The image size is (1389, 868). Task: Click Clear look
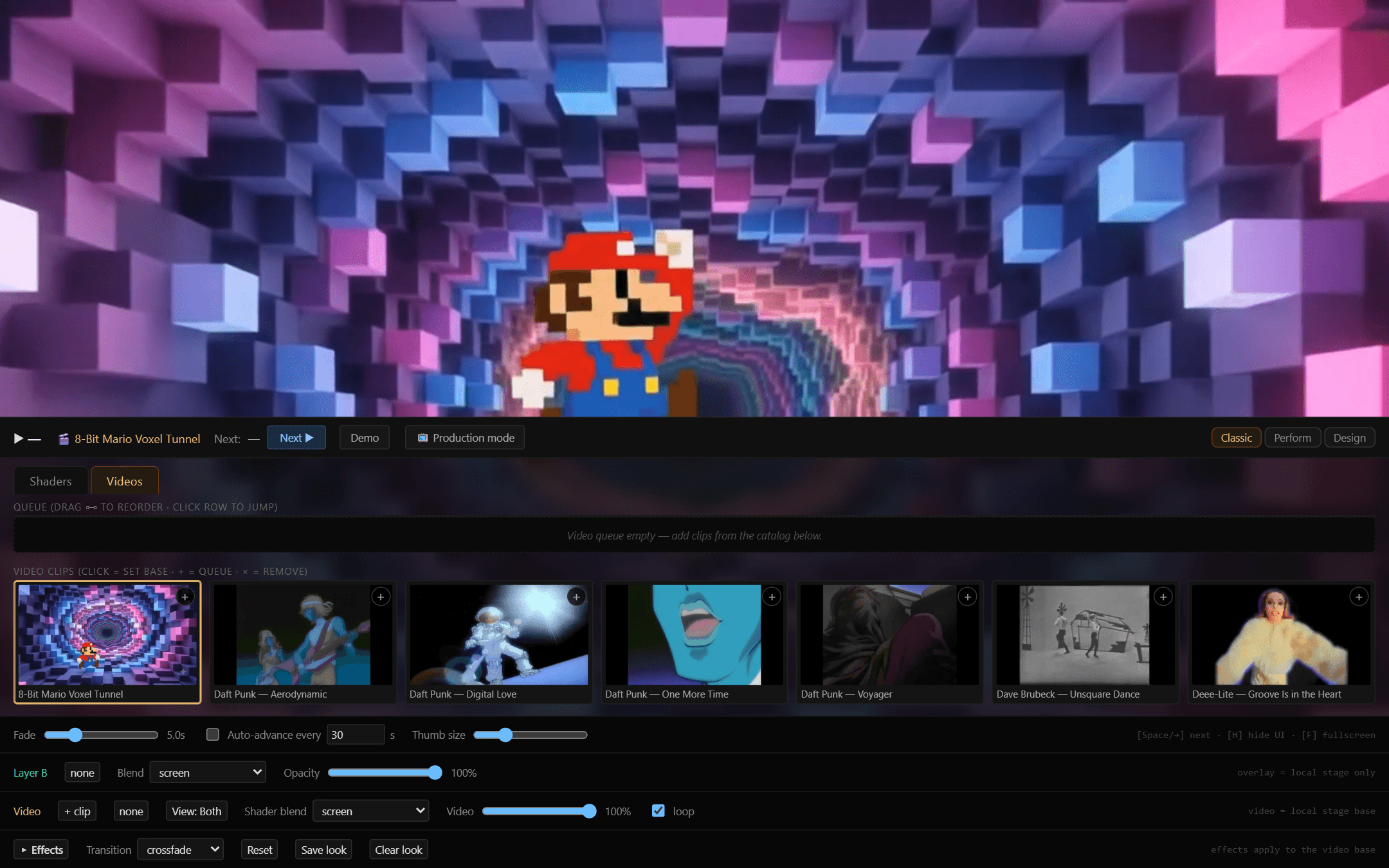coord(399,849)
